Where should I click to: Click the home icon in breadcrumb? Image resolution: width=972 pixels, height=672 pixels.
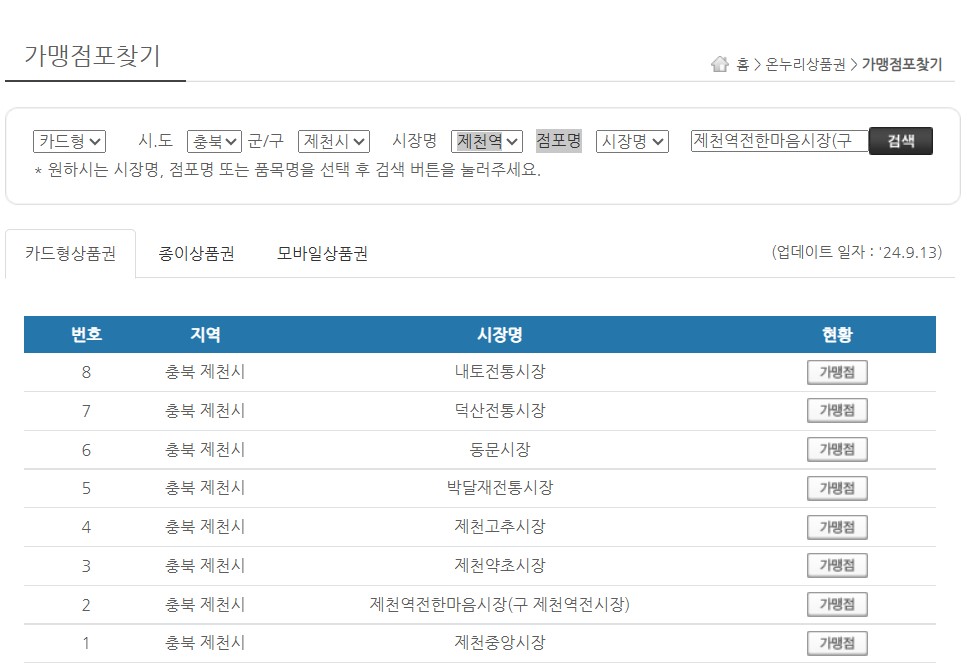click(720, 64)
